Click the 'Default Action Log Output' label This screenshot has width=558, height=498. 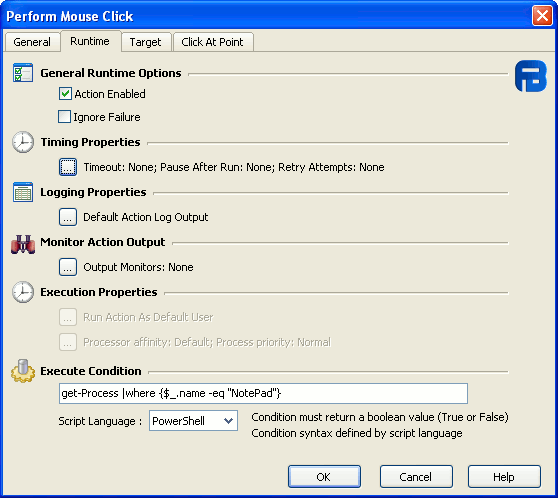146,217
